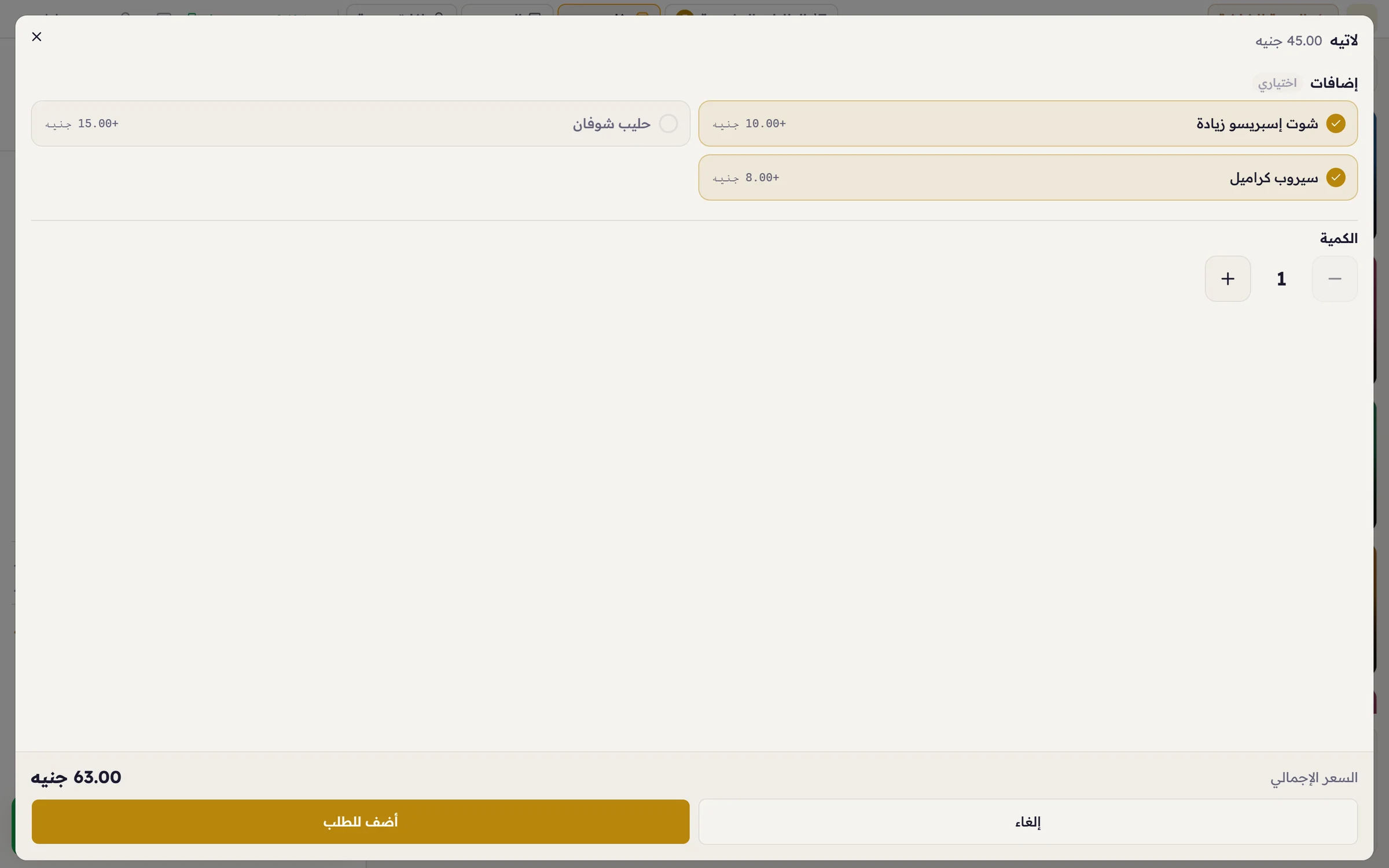This screenshot has height=868, width=1389.
Task: Click the +15.00 جنيه price label
Action: click(x=82, y=124)
